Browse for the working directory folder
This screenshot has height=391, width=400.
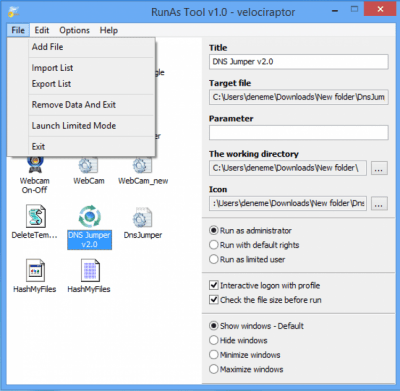[x=379, y=168]
